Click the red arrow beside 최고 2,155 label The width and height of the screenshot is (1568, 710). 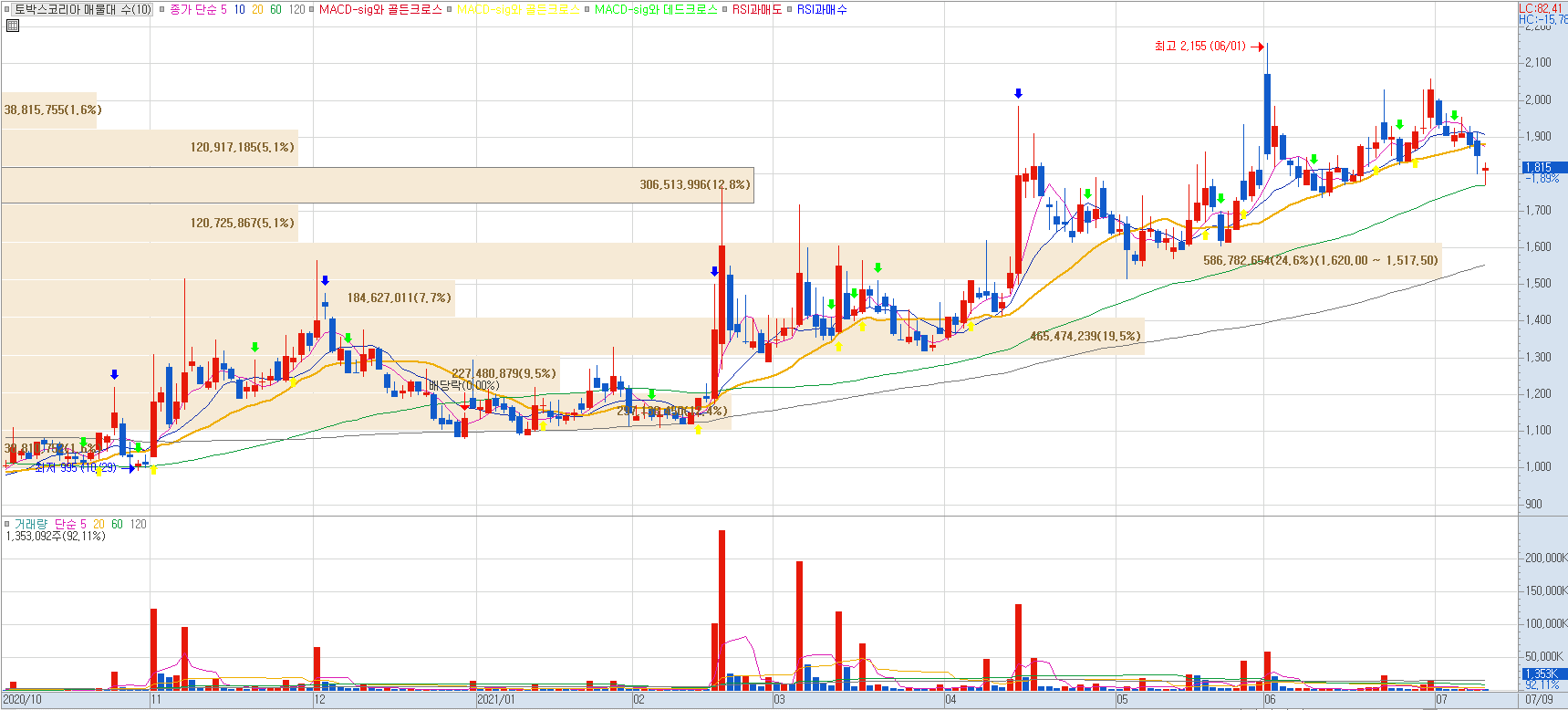(1257, 46)
